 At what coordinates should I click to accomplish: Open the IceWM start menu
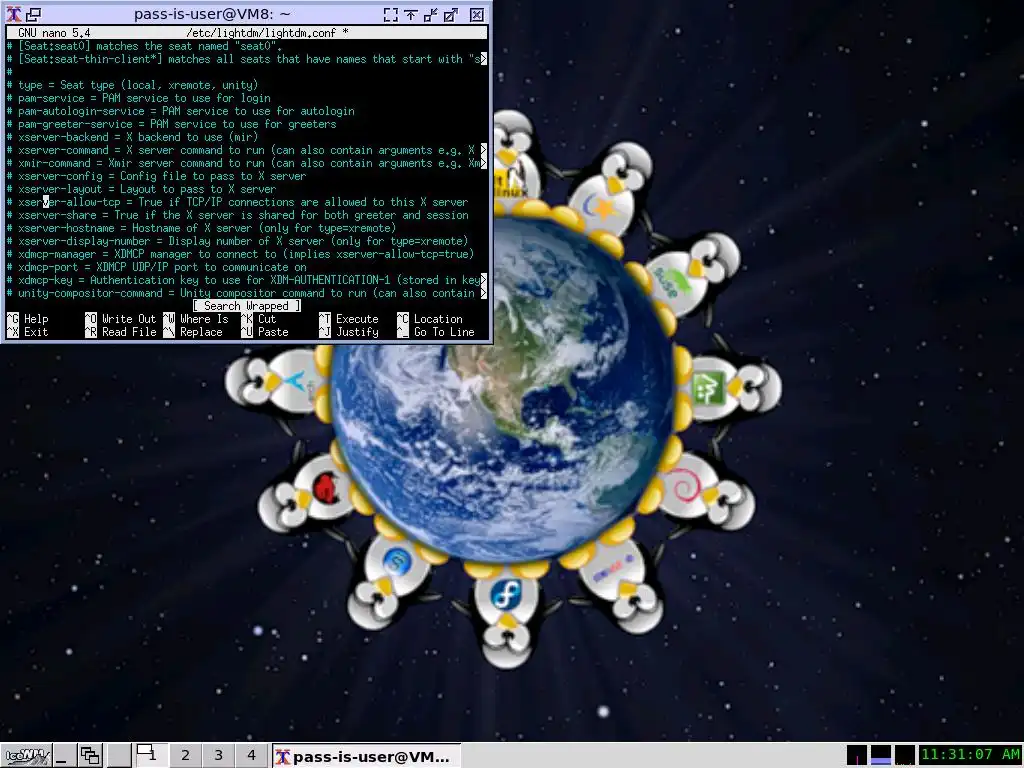[26, 756]
